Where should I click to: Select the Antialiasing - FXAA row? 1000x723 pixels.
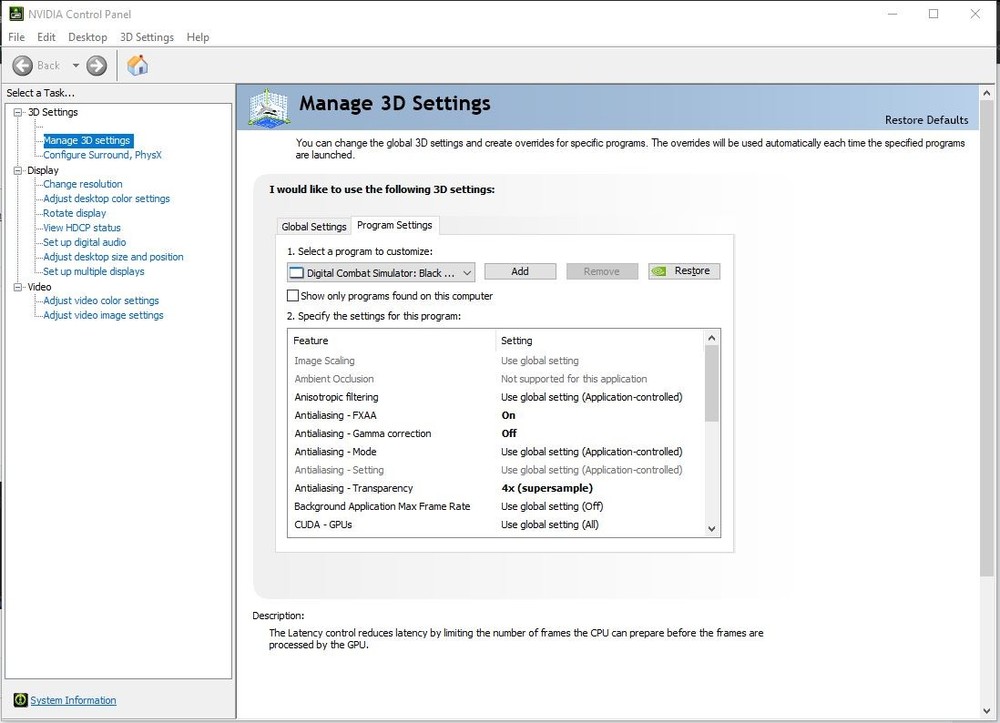coord(496,415)
